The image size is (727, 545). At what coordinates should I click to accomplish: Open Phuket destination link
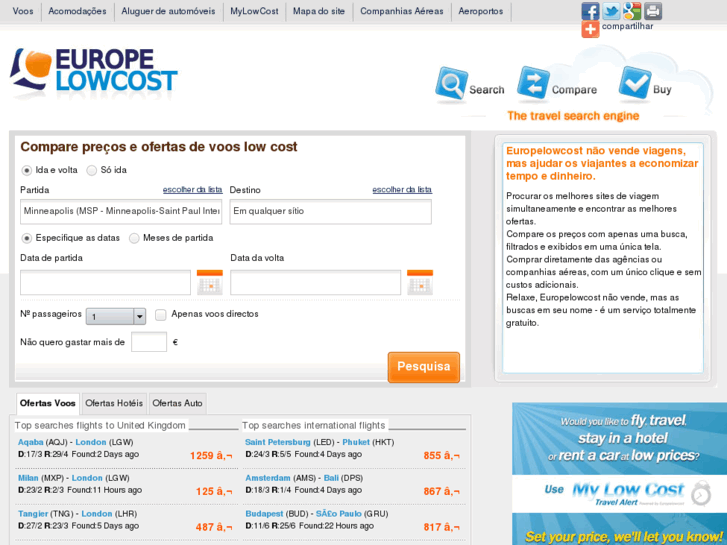(x=356, y=442)
